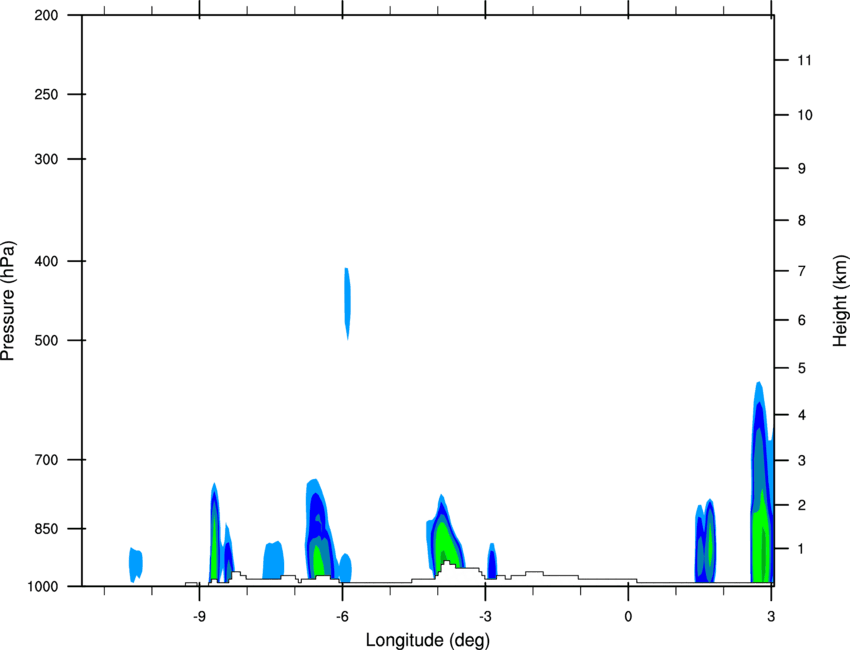850x650 pixels.
Task: Click the 3 longitude tick label
Action: (x=771, y=616)
